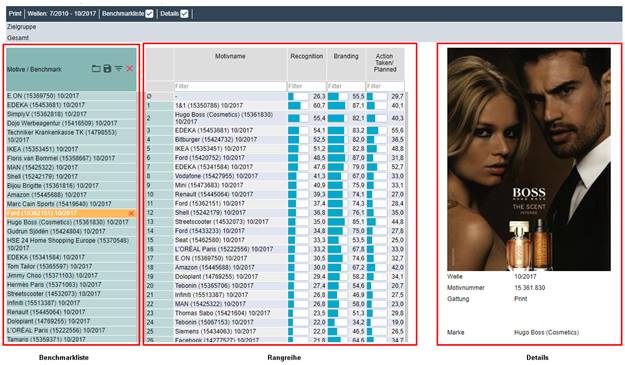
Task: Click the Hugo Boss advertisement image
Action: (529, 159)
